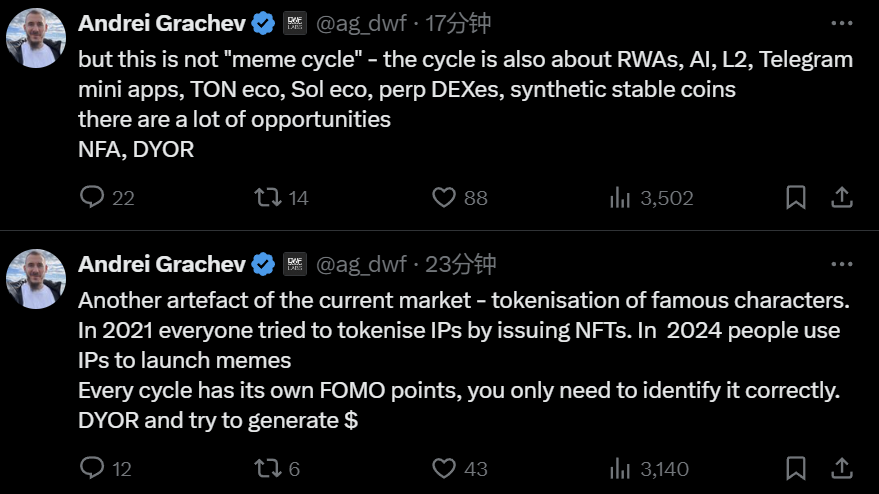Open more options on second tweet
This screenshot has width=879, height=494.
[x=842, y=264]
